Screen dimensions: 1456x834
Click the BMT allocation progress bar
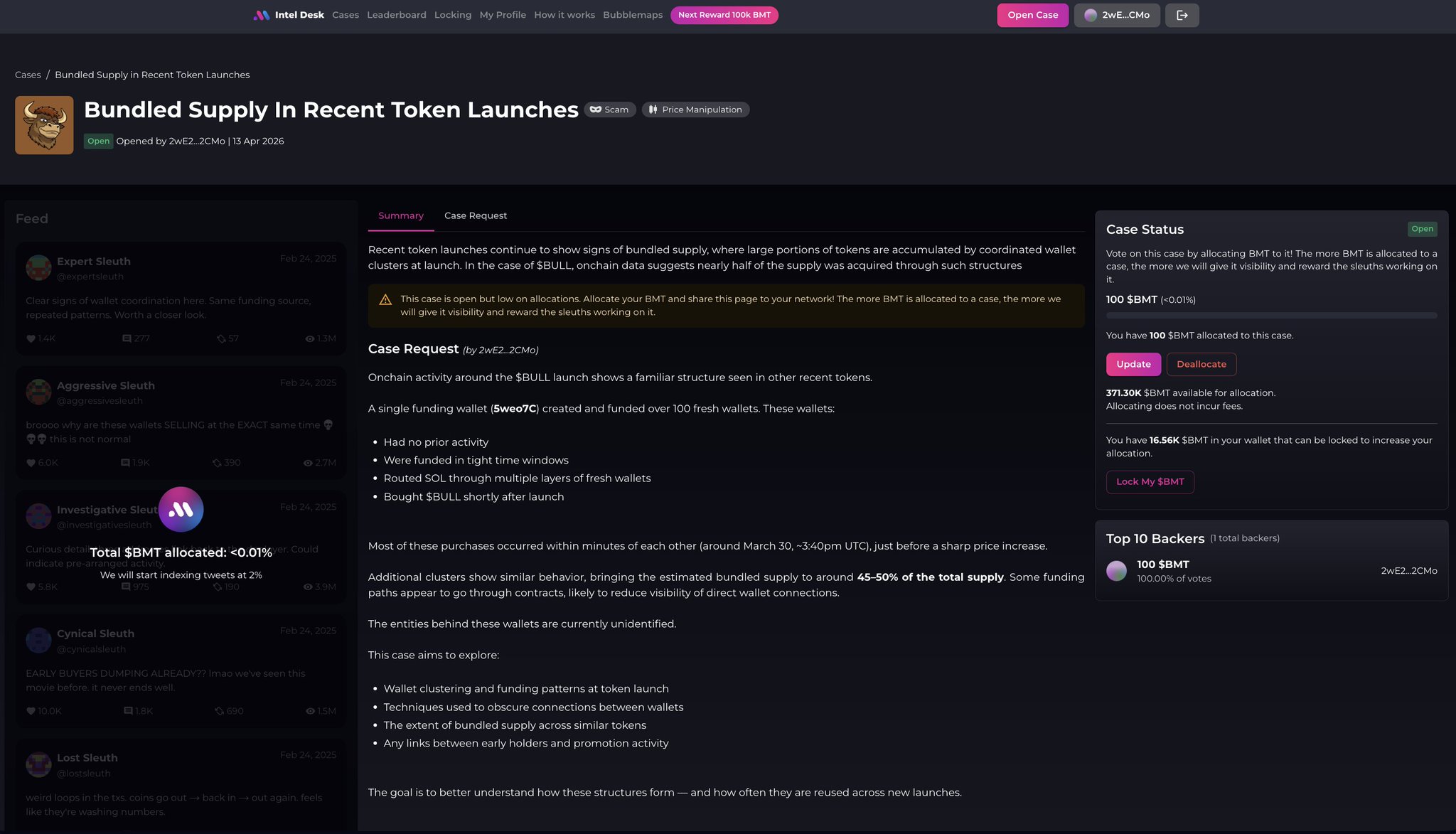1271,315
